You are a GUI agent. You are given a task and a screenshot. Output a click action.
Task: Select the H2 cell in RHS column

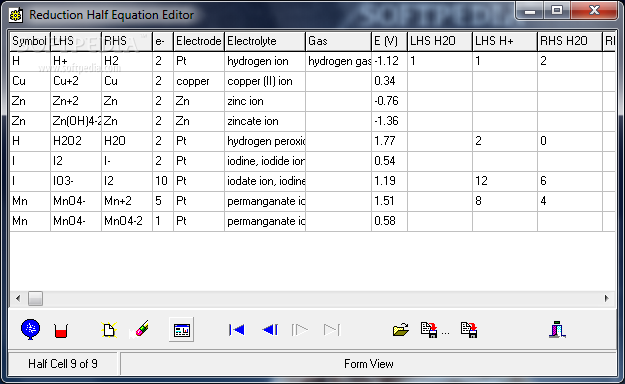coord(127,61)
